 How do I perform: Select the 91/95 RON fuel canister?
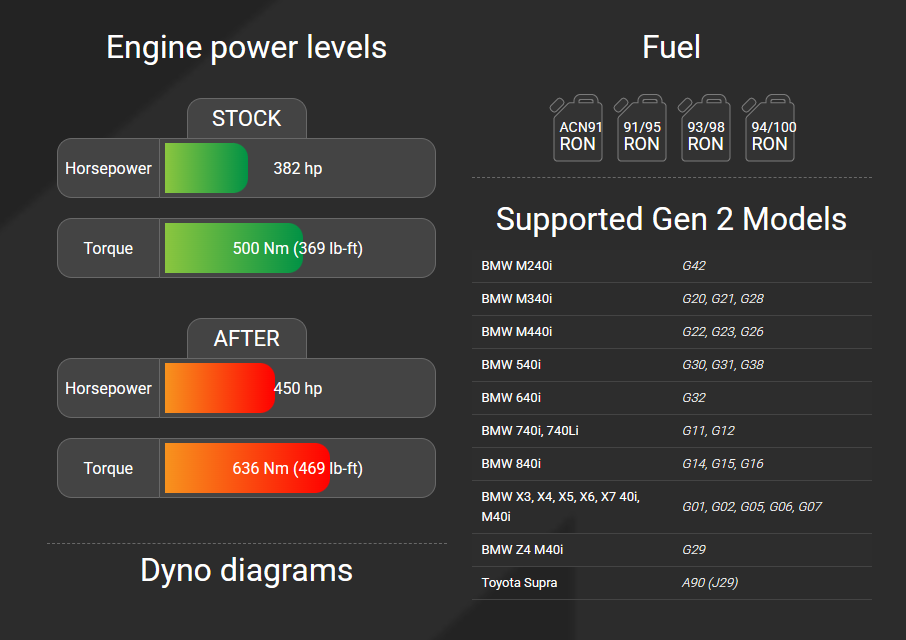click(641, 128)
